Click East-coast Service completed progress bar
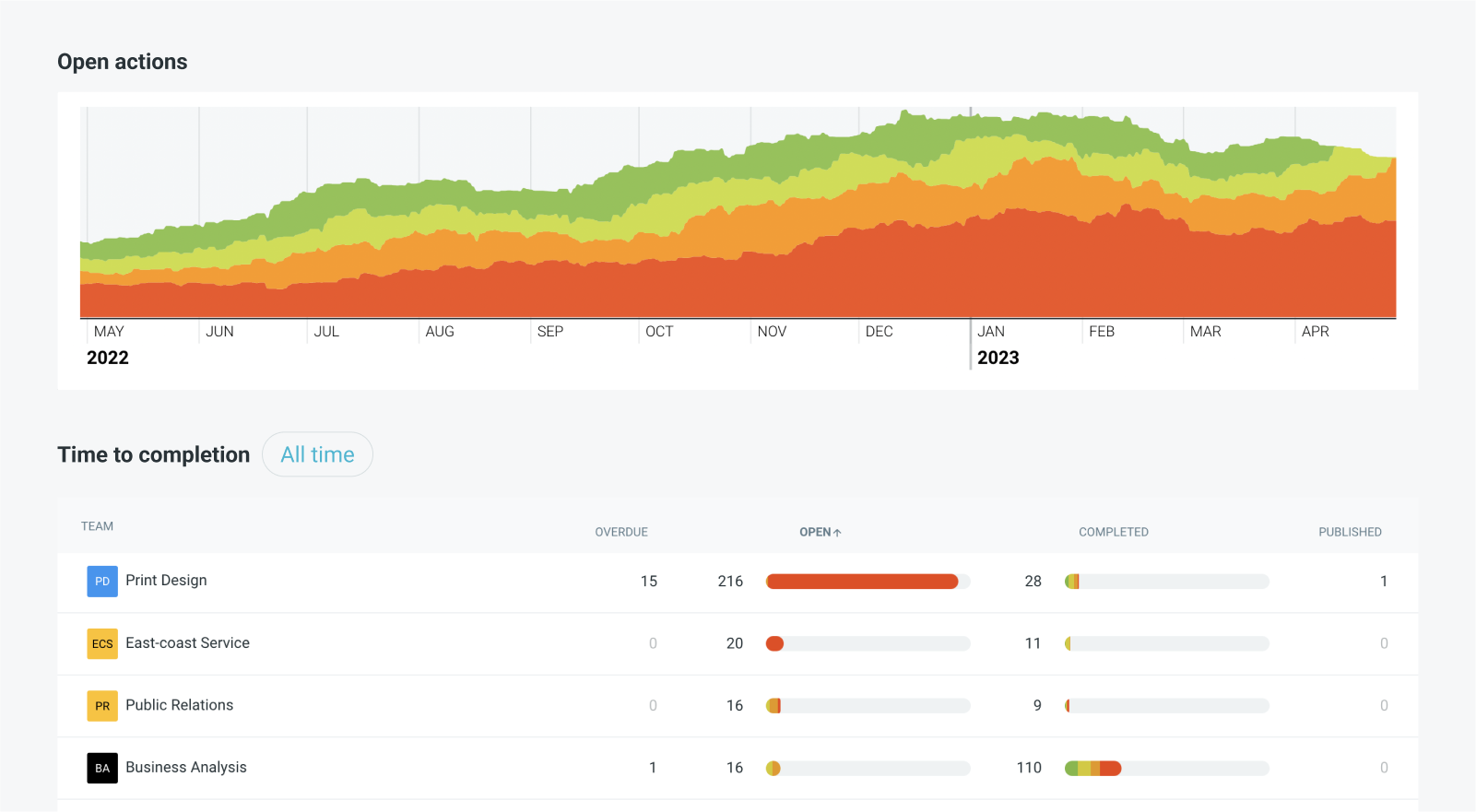This screenshot has height=812, width=1476. (x=1166, y=643)
